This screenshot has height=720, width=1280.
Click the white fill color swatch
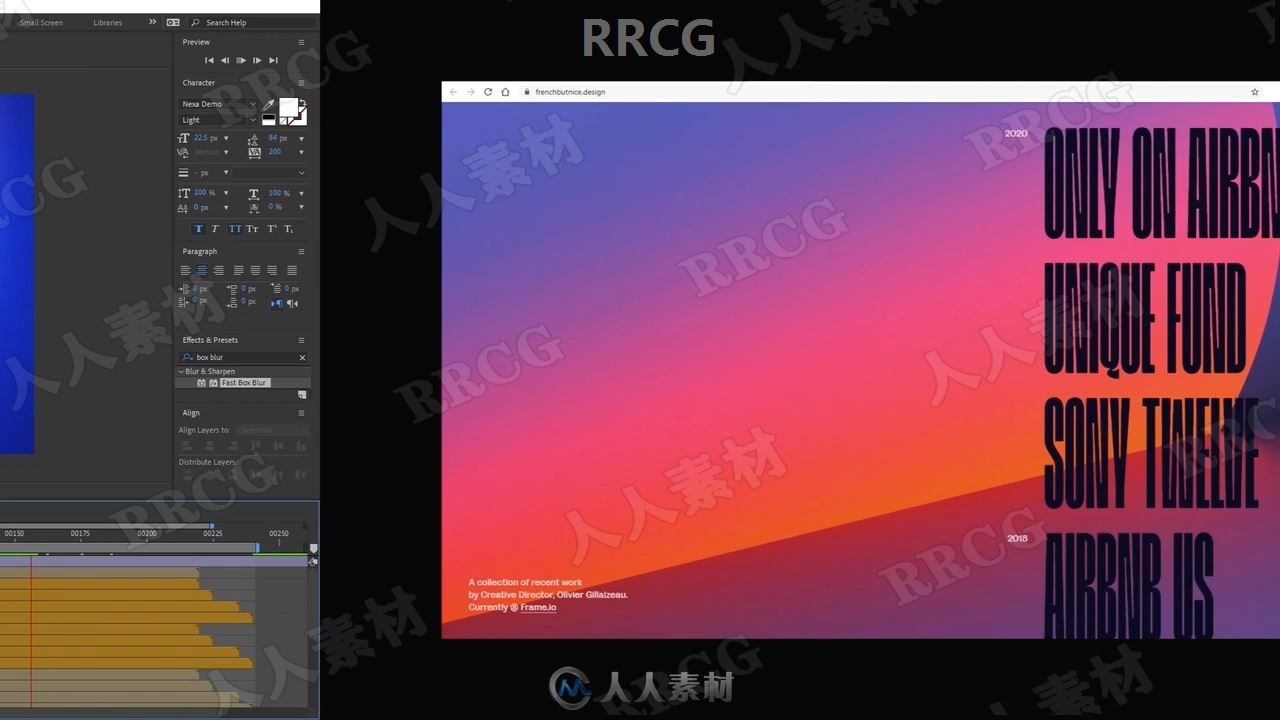[288, 107]
